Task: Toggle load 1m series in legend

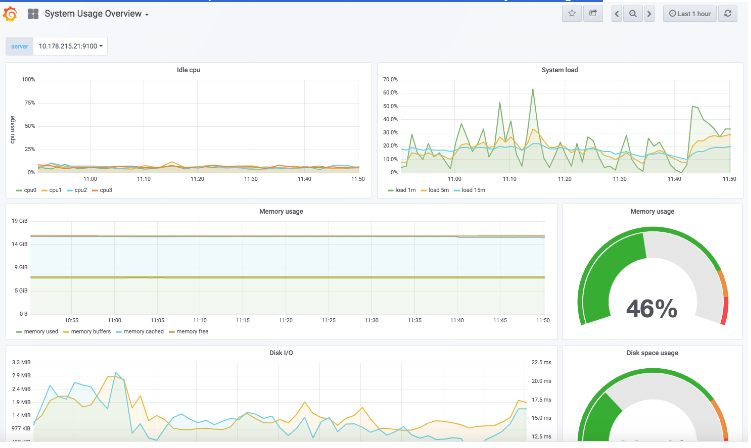Action: (402, 190)
